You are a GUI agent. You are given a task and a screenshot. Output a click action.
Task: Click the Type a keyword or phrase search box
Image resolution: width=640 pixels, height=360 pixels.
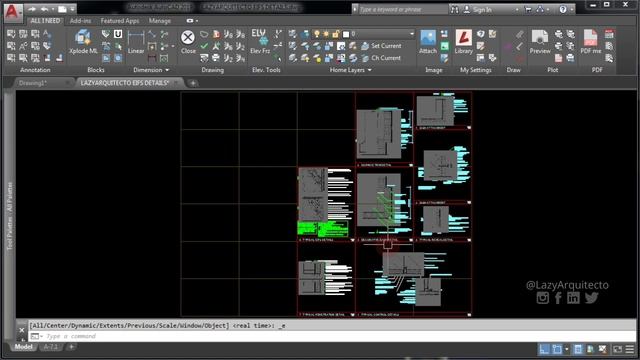coord(402,9)
